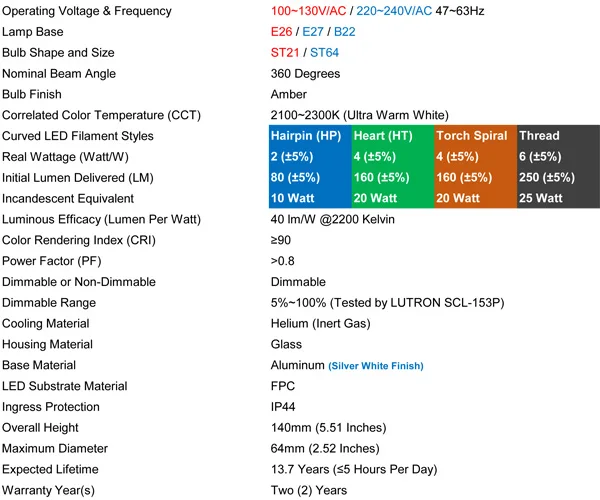The height and width of the screenshot is (500, 600).
Task: Click 'Correlated Color Temperature (CCT)' label
Action: pos(101,115)
